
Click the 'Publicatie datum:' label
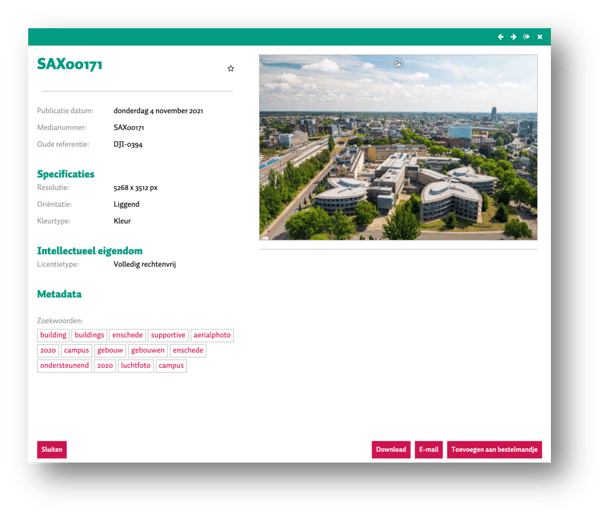tap(65, 111)
